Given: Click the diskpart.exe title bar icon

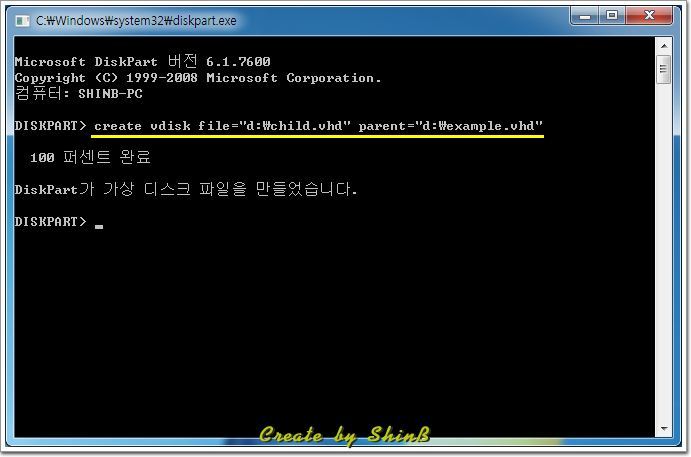Looking at the screenshot, I should pyautogui.click(x=22, y=21).
